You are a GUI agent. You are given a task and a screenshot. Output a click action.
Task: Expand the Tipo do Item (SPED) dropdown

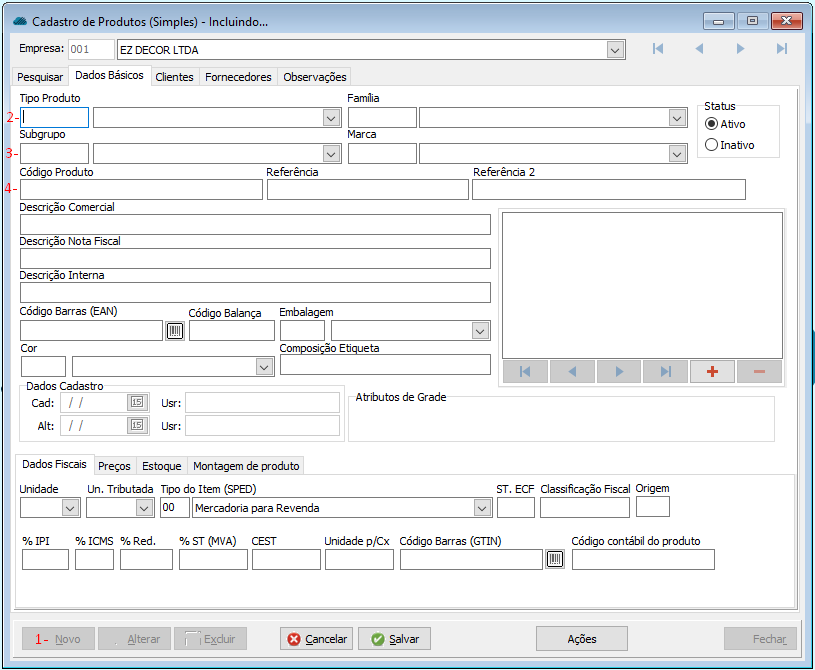click(482, 508)
